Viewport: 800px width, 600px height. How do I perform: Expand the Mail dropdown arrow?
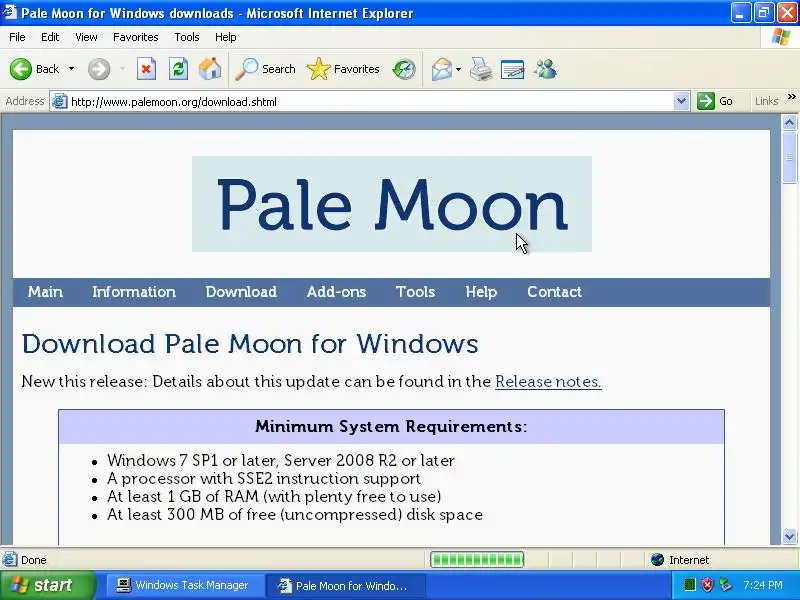tap(458, 69)
